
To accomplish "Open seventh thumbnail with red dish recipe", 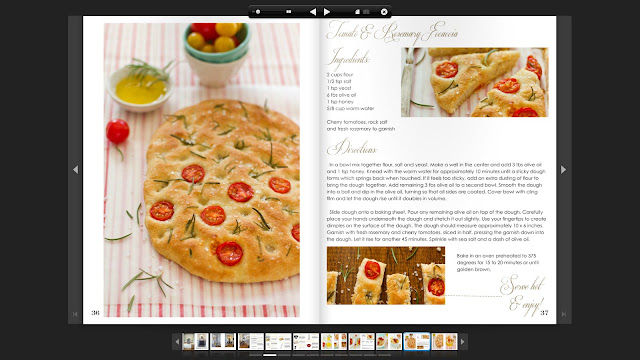I will pyautogui.click(x=362, y=341).
